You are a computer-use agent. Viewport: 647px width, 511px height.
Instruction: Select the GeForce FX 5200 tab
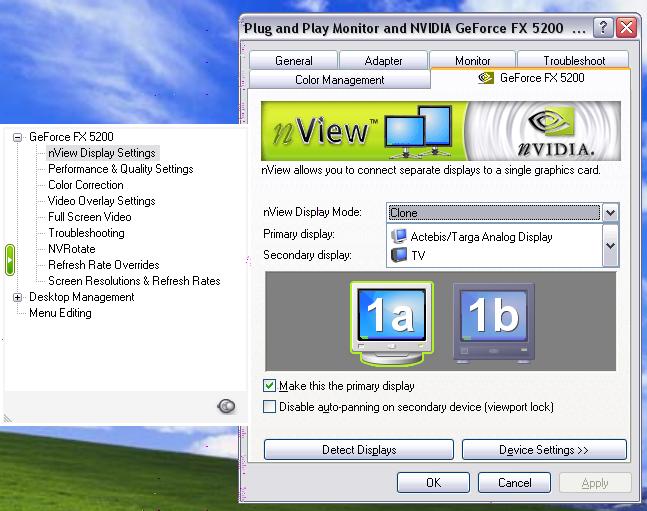(531, 78)
